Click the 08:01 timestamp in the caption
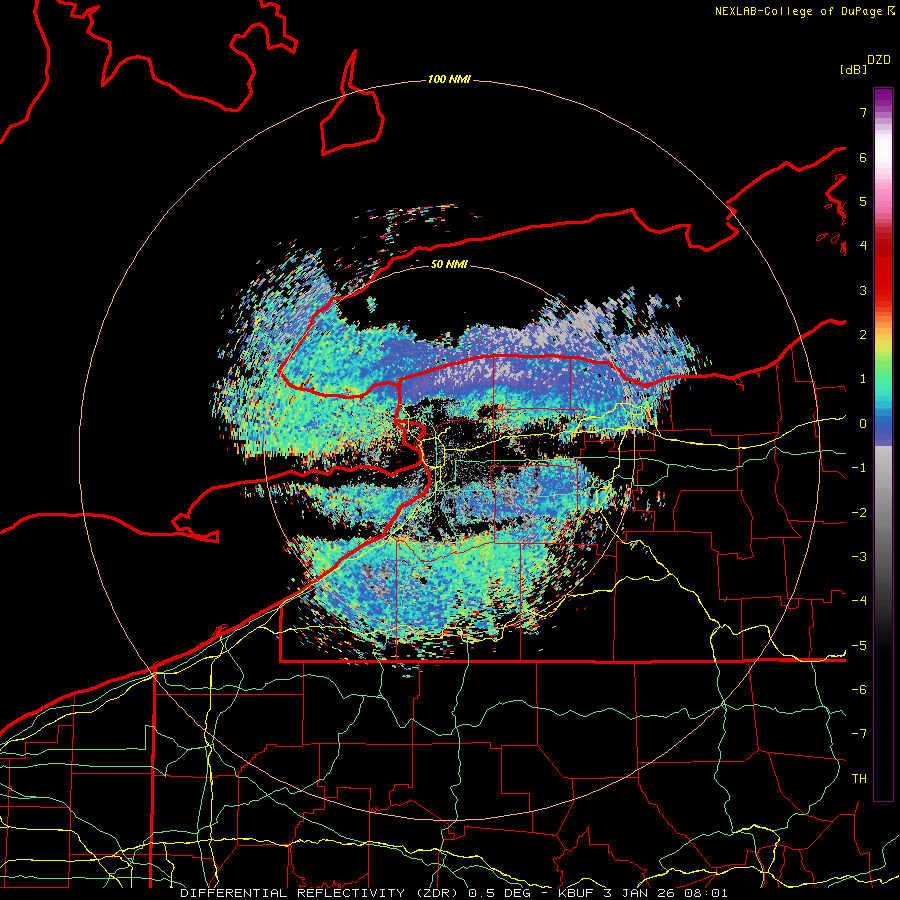 coord(705,893)
